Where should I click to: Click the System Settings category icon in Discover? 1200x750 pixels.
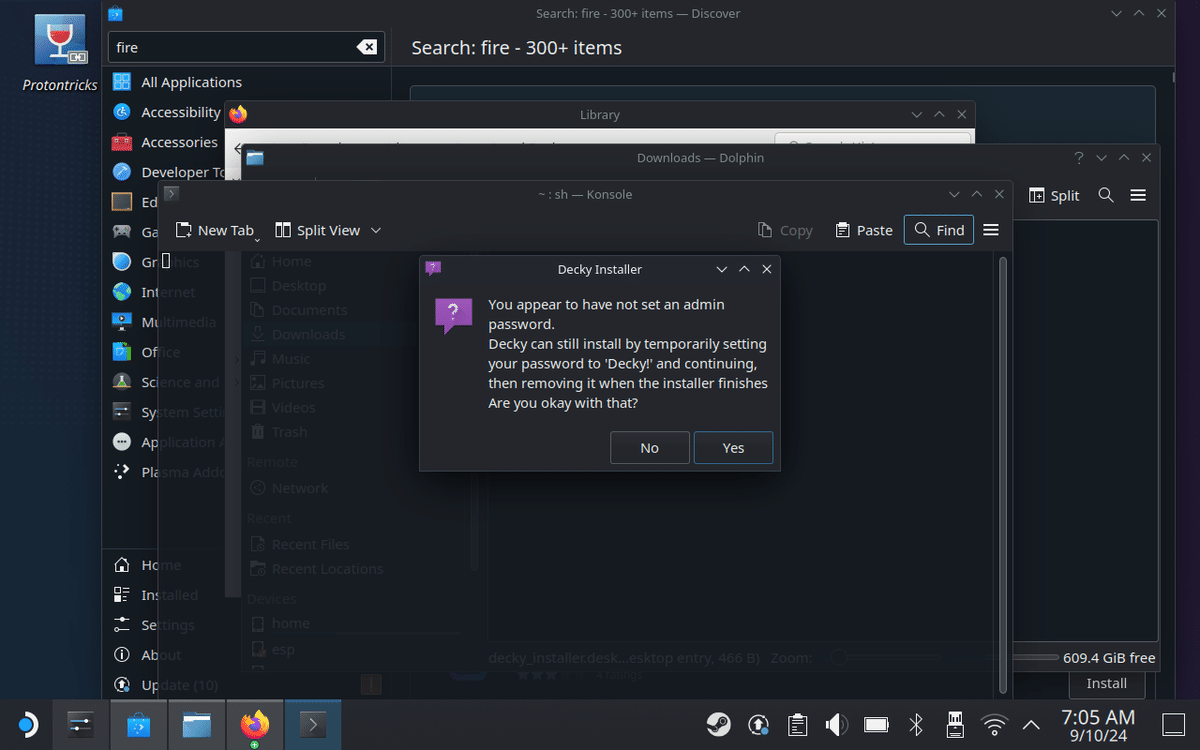(122, 412)
